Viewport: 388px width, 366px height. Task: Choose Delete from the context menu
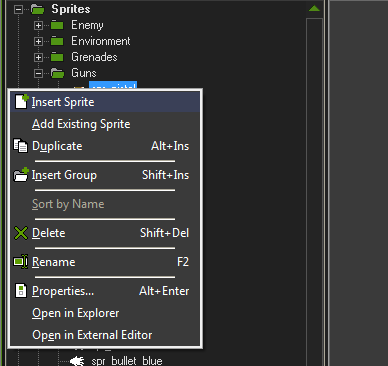pos(105,233)
